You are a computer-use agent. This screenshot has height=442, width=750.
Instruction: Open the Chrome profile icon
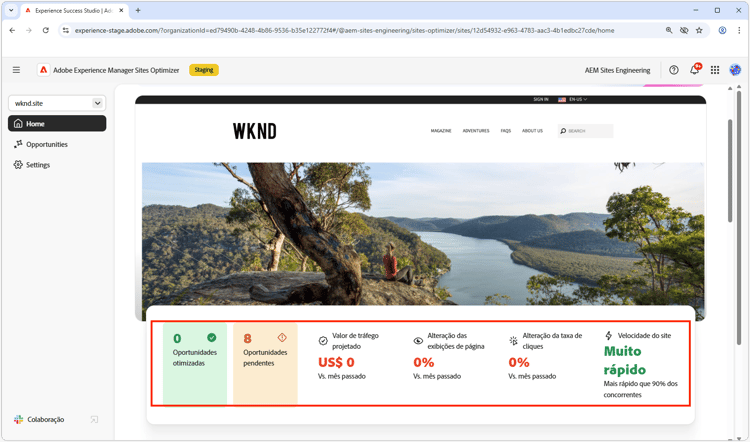tap(722, 30)
